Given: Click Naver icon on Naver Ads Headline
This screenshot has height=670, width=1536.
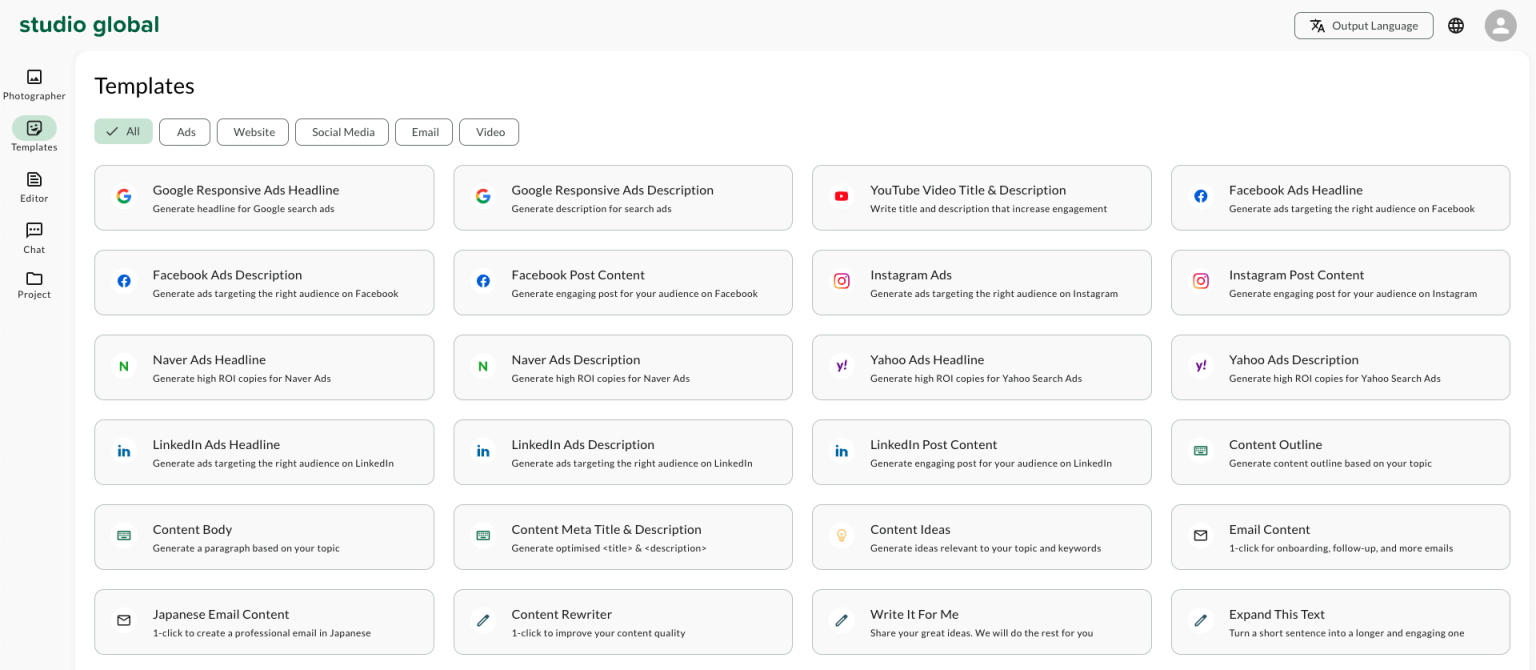Looking at the screenshot, I should click(124, 367).
